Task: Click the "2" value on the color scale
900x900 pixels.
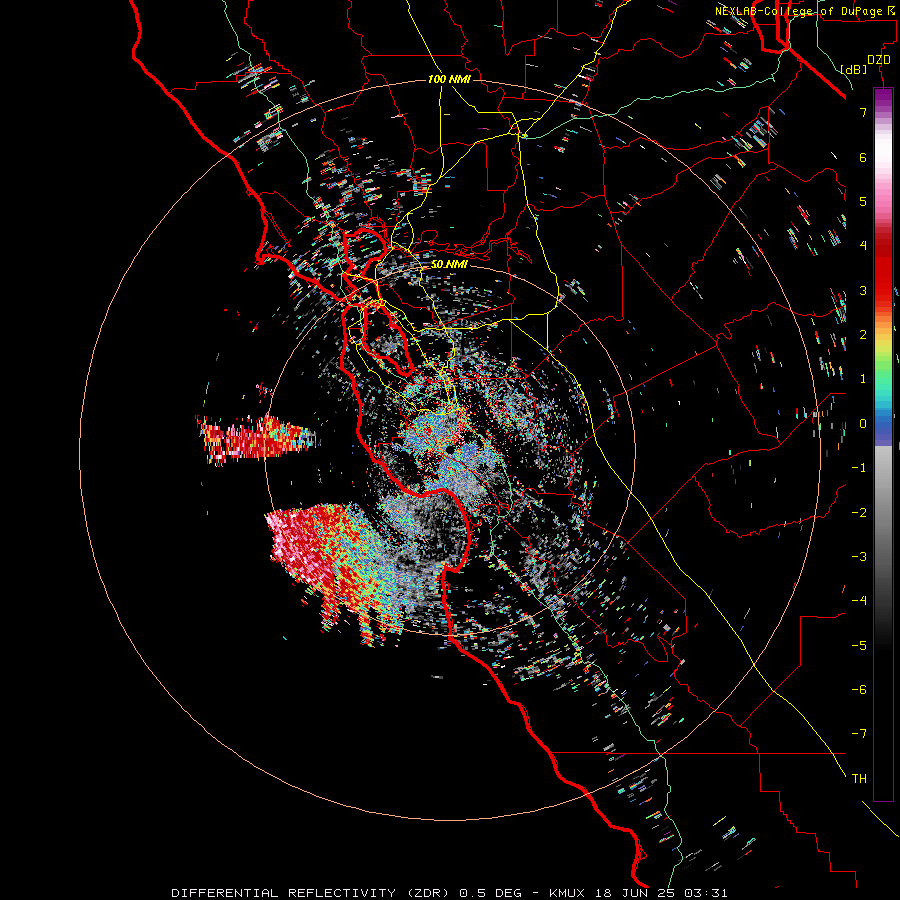Action: click(863, 335)
